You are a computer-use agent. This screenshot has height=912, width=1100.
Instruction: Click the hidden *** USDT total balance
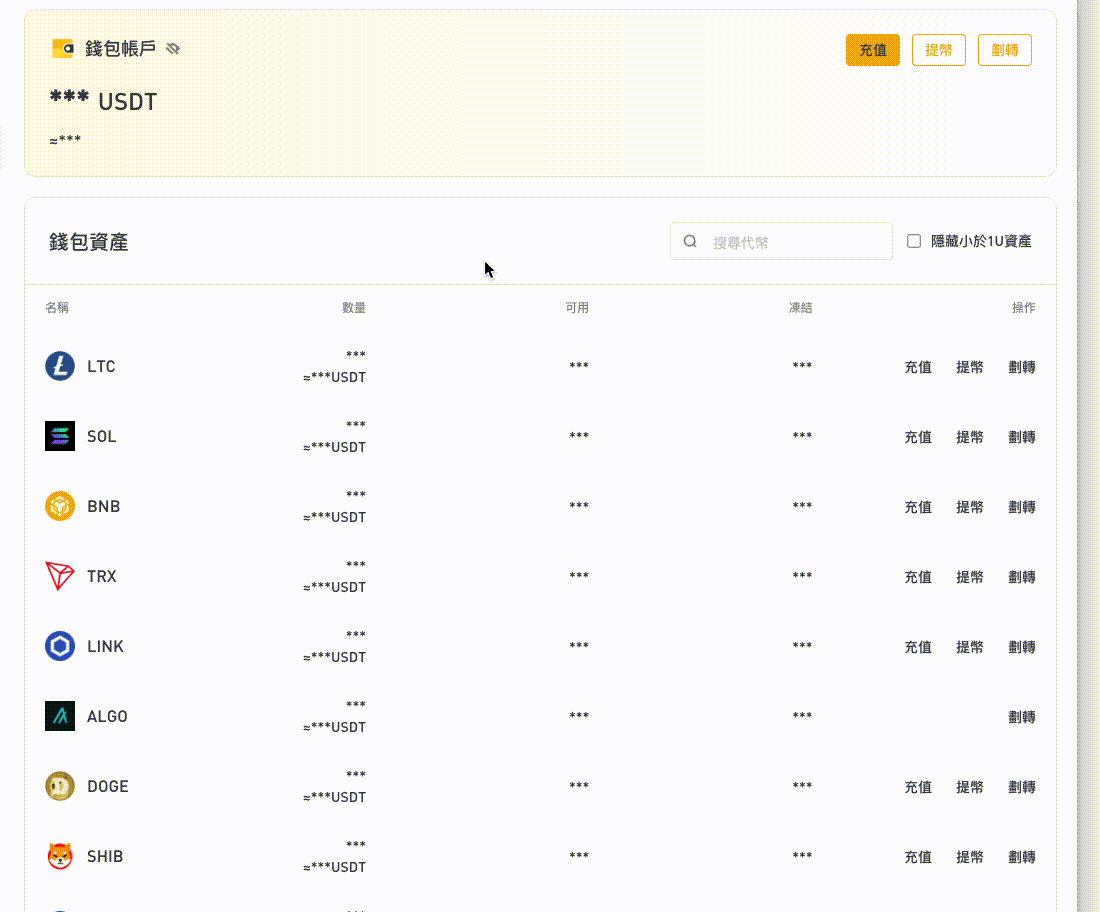click(103, 101)
